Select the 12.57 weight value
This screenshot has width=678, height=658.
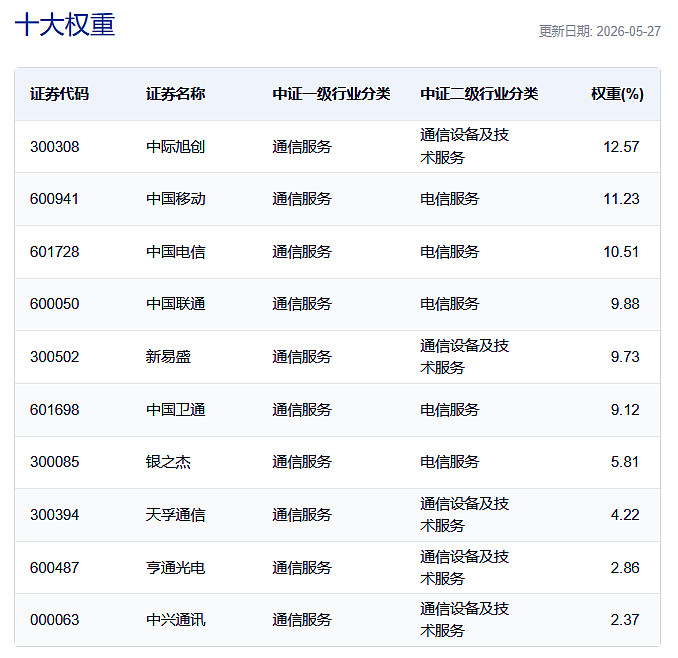[621, 147]
